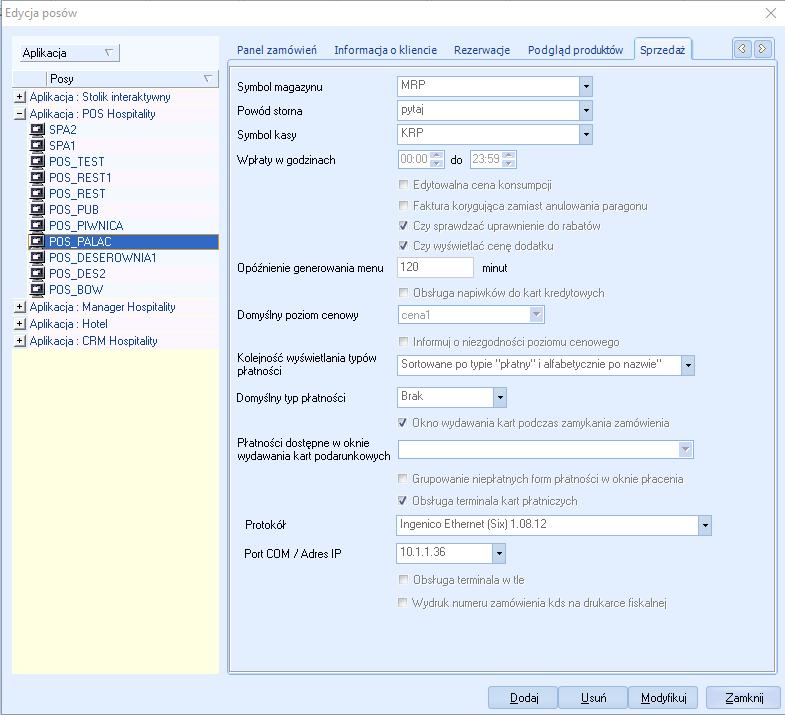Click the SPA2 terminal icon
Viewport: 785px width, 715px height.
[x=37, y=130]
